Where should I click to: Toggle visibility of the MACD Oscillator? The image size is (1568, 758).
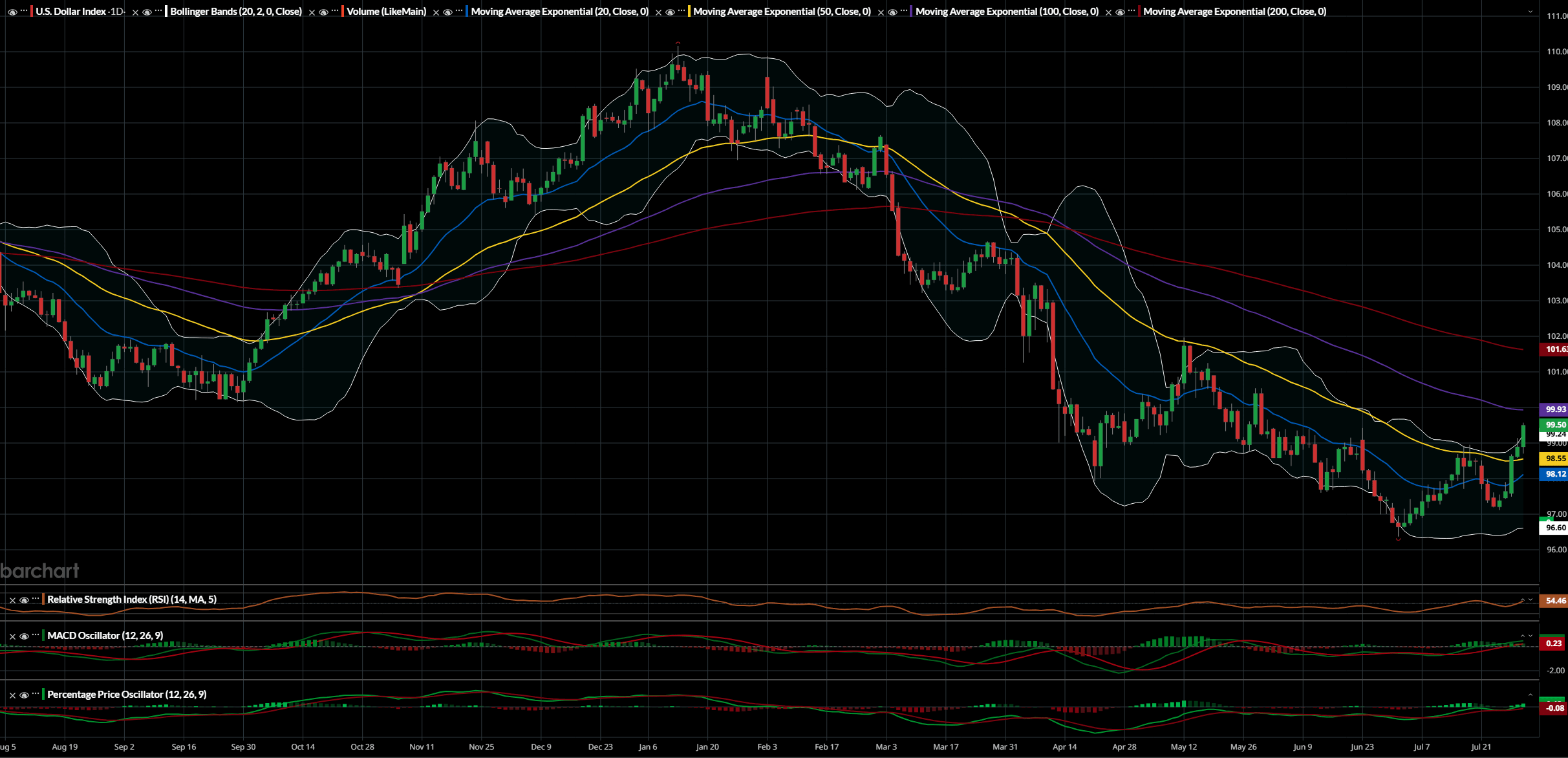24,636
